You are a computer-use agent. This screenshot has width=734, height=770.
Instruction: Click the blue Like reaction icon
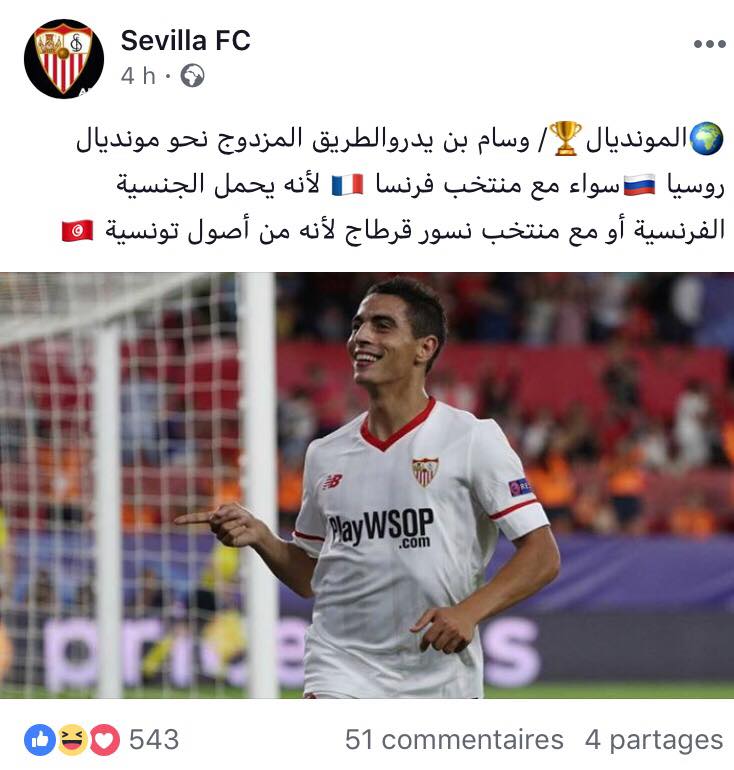(x=40, y=740)
